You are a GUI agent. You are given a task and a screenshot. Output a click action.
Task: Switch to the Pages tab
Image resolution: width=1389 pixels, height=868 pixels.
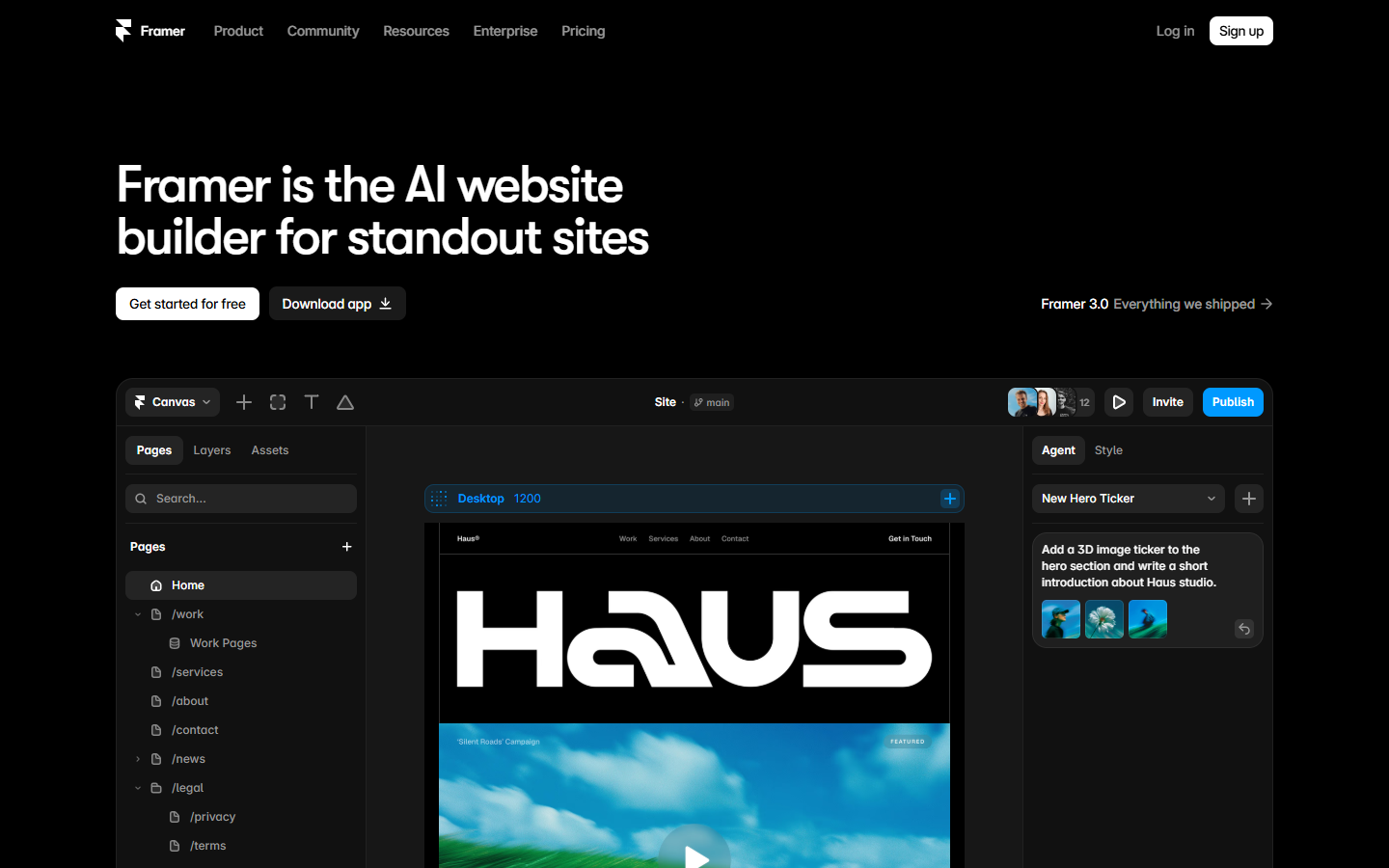(x=154, y=450)
